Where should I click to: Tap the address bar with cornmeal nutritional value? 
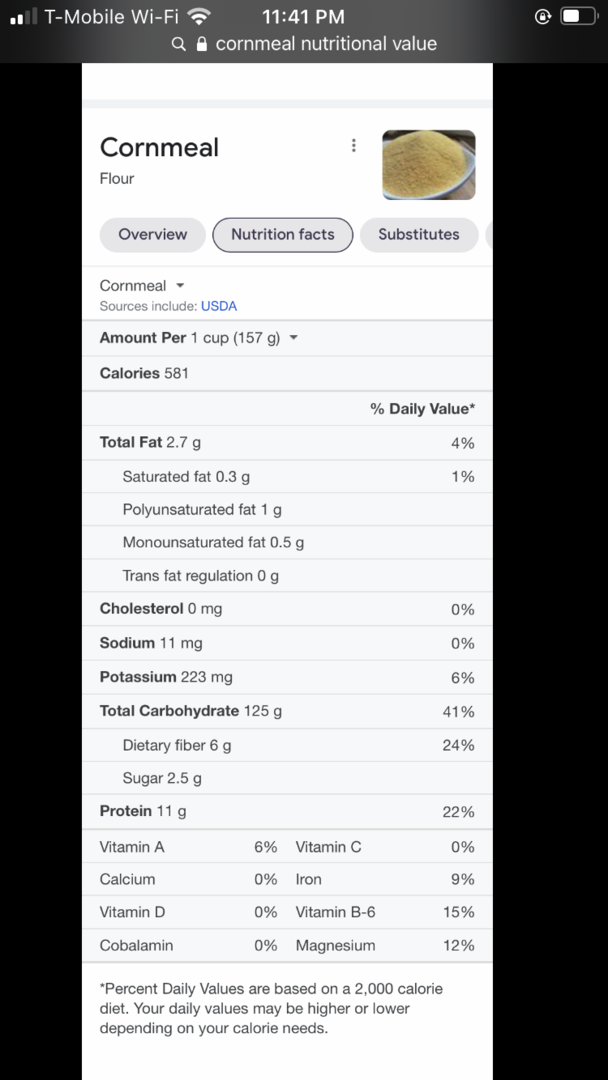coord(304,44)
